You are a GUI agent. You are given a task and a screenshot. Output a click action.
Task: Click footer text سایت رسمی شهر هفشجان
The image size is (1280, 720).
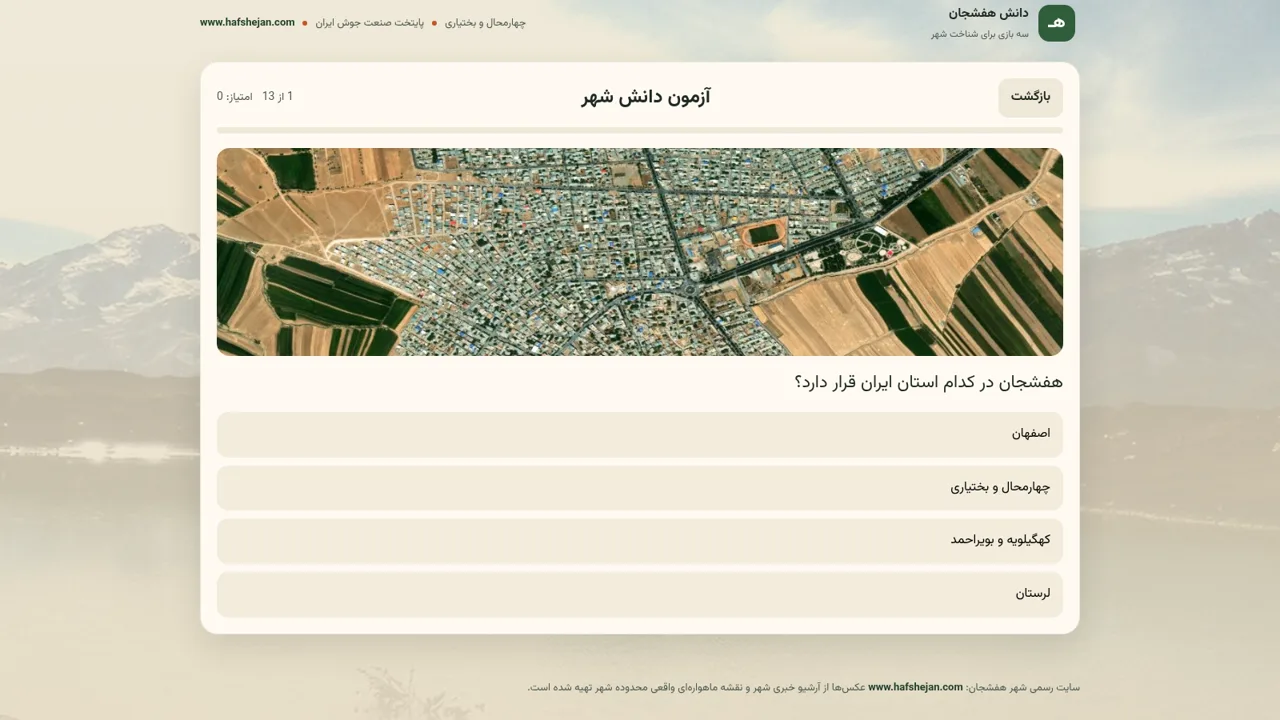coord(1022,687)
